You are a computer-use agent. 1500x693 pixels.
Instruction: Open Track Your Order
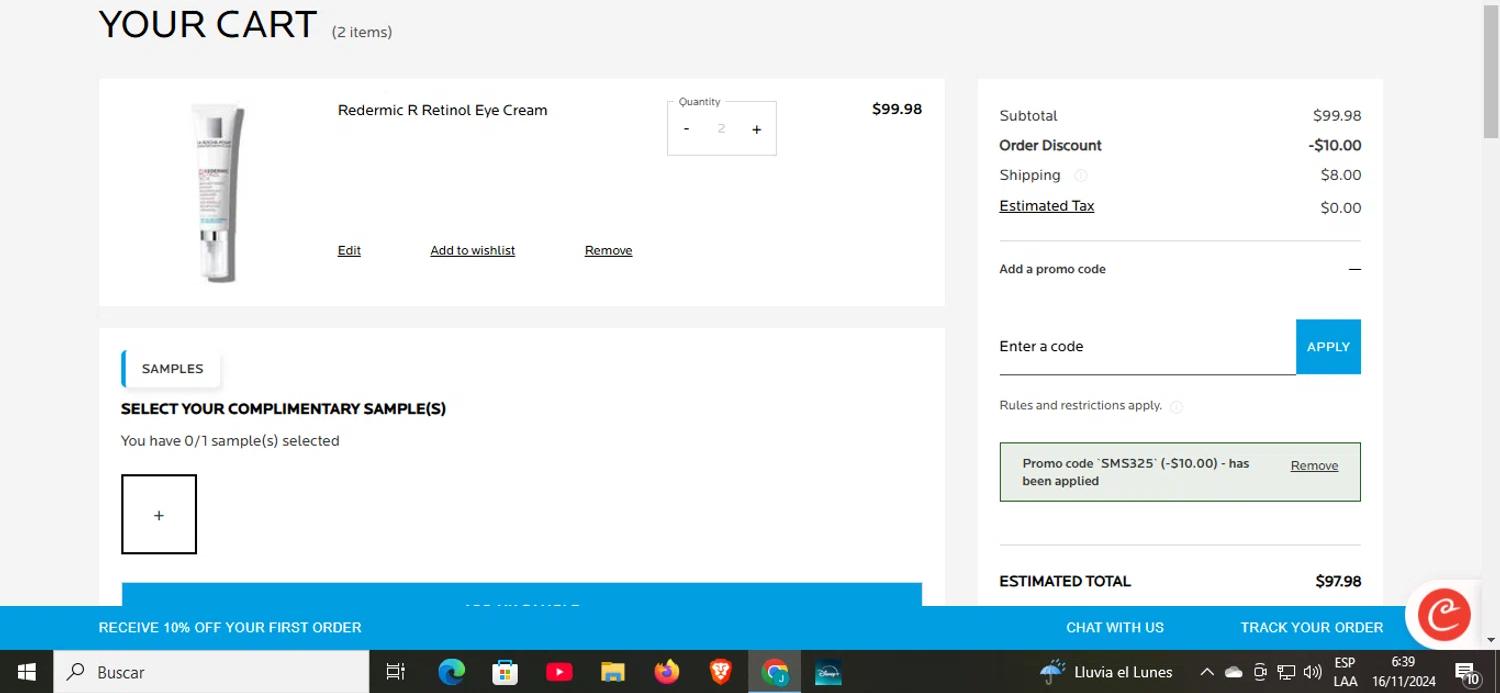click(1311, 628)
